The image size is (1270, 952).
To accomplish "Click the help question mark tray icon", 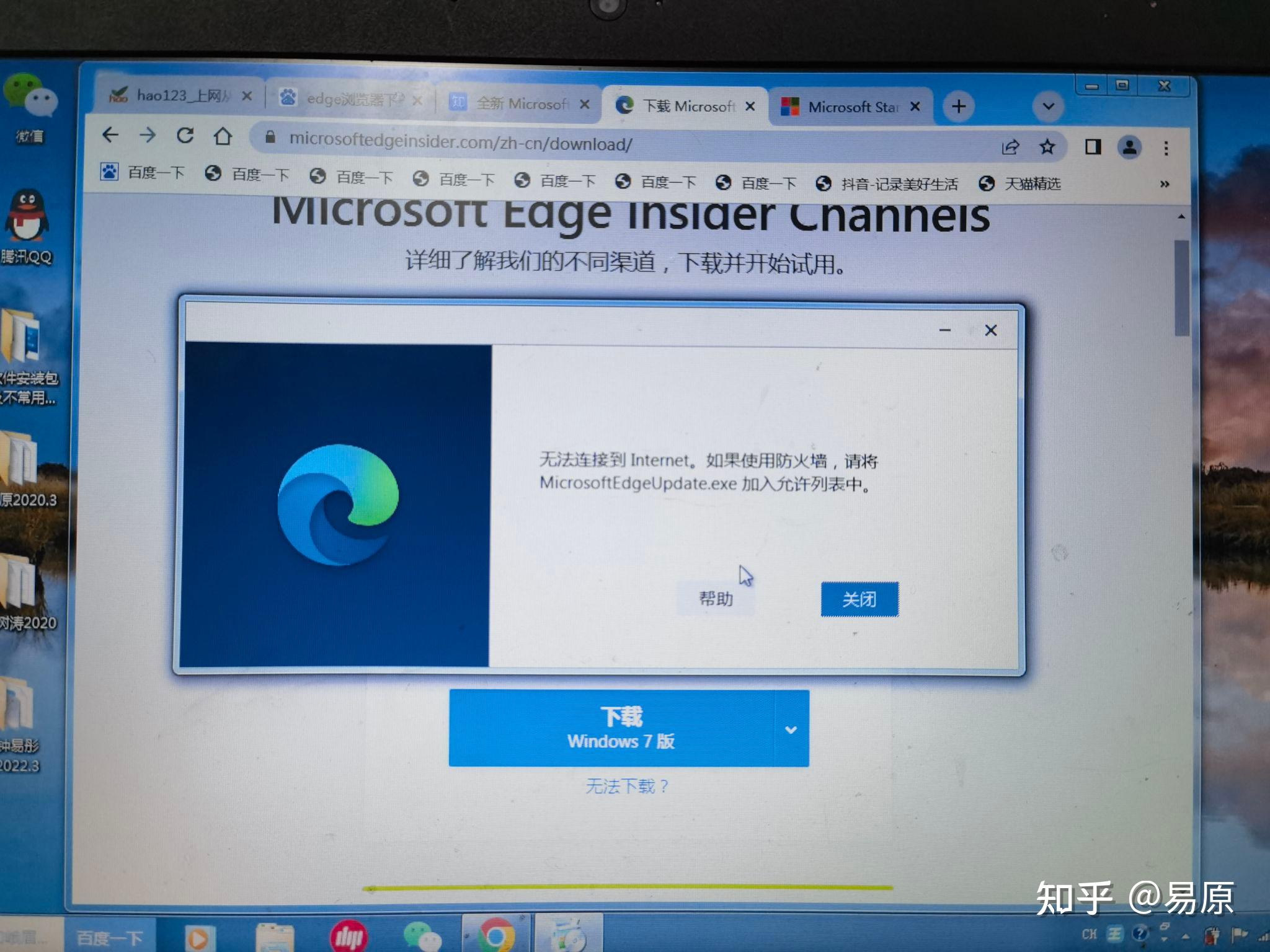I will 1140,933.
